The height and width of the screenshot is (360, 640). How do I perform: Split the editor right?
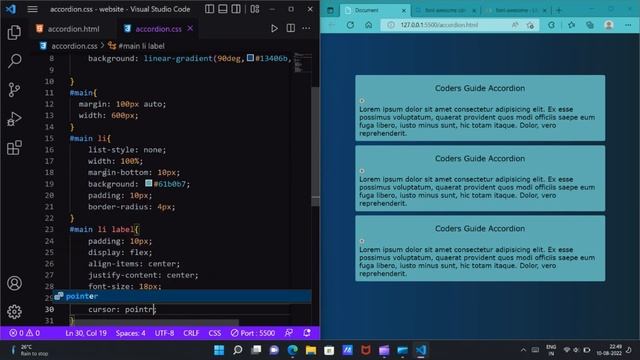[x=291, y=28]
